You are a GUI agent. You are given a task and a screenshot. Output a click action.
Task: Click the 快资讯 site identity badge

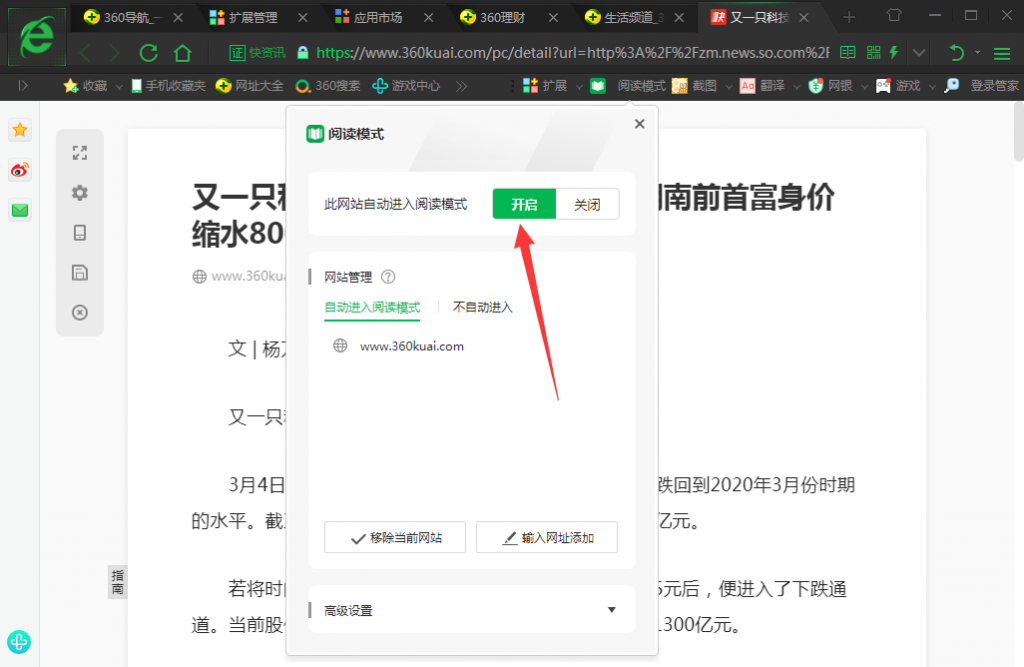pos(257,53)
